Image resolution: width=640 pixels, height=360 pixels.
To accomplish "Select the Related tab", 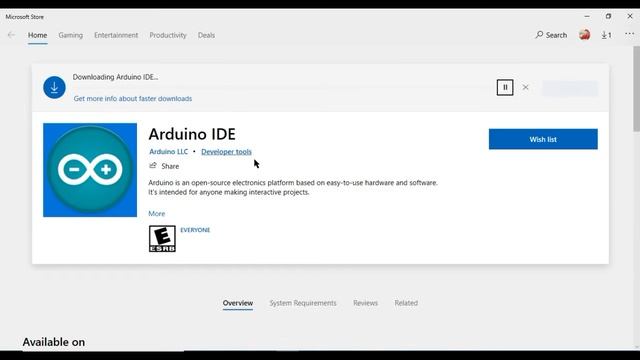I will point(406,303).
